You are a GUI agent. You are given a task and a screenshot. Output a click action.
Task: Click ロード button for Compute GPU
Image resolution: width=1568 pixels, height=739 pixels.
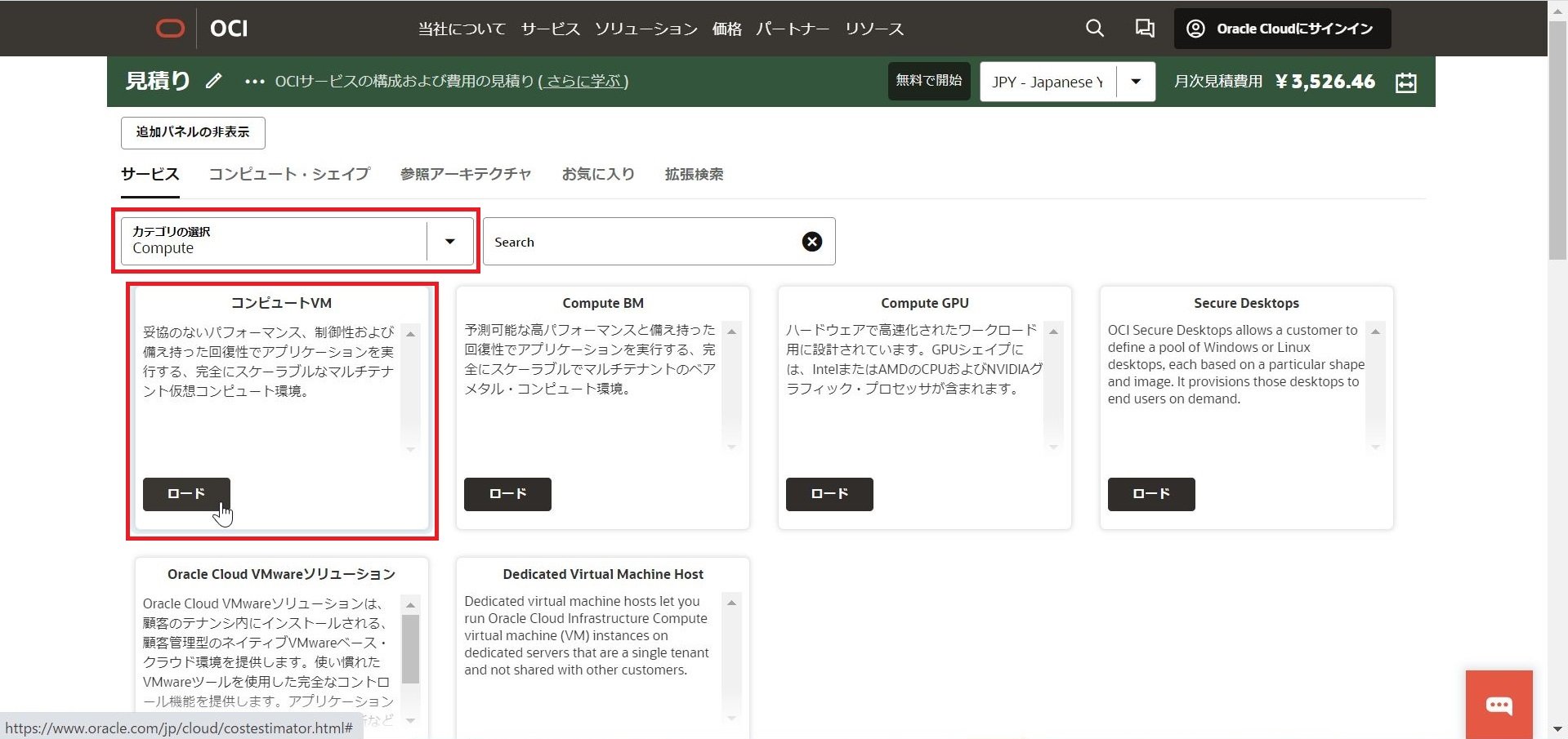[x=829, y=494]
